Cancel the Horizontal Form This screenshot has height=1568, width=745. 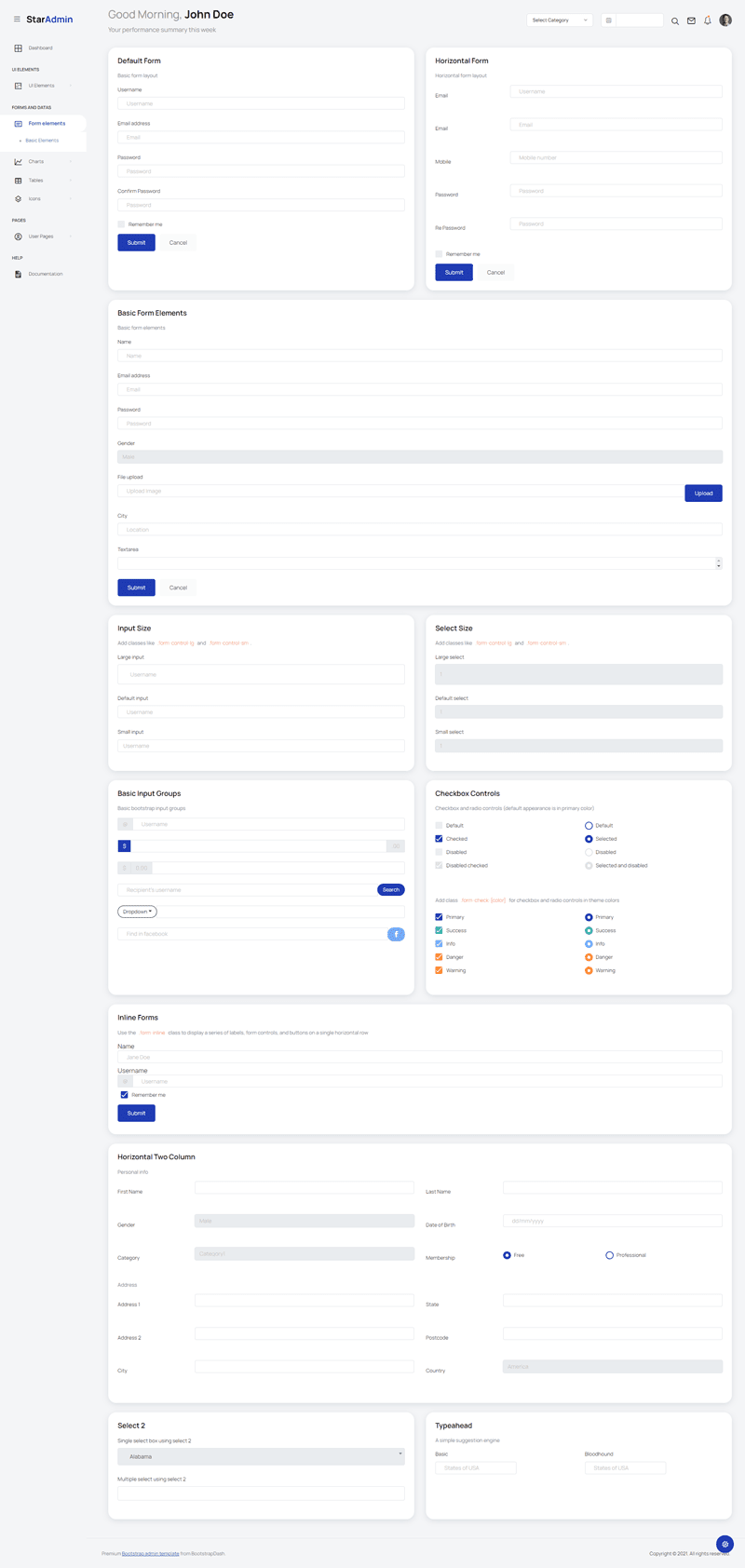tap(495, 273)
